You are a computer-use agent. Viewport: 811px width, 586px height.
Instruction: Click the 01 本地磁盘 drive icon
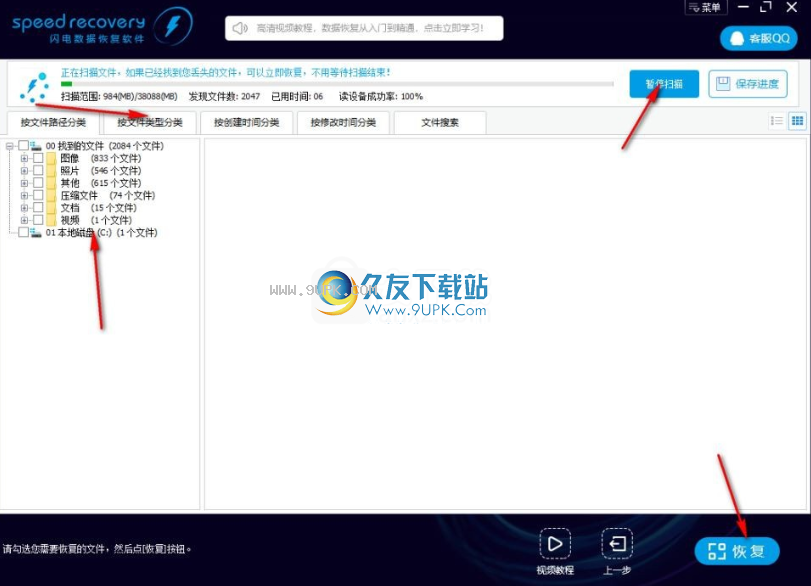[36, 233]
